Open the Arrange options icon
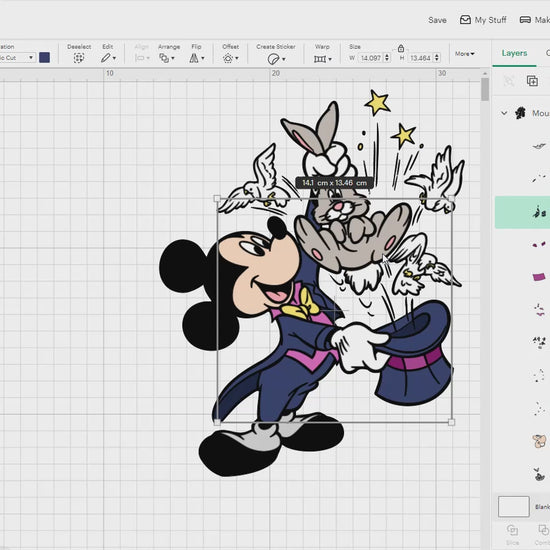This screenshot has height=550, width=550. click(x=164, y=58)
